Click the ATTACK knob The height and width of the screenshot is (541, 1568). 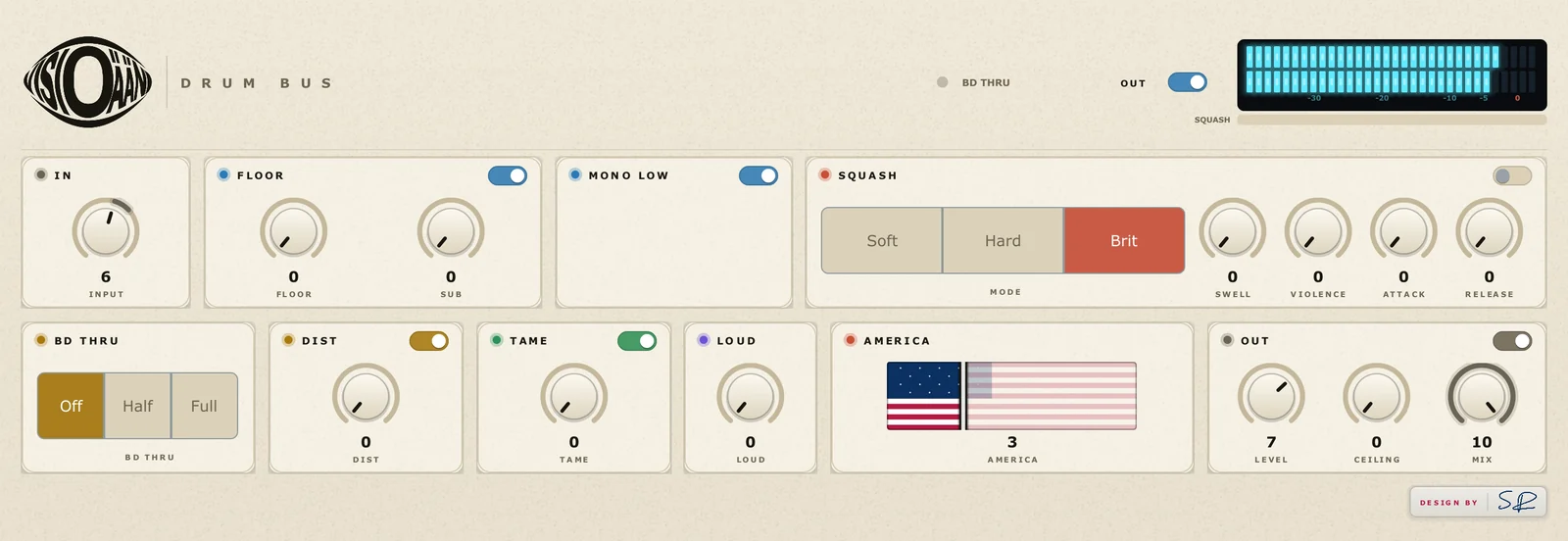tap(1403, 231)
